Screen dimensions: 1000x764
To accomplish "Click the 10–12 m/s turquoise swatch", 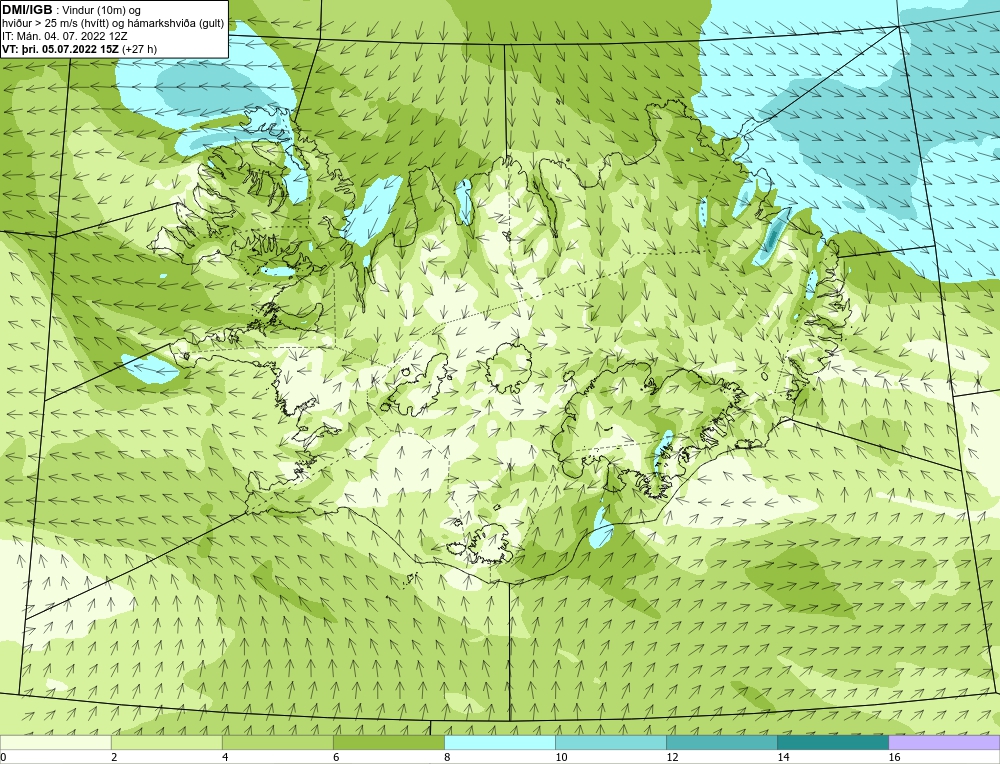I will (x=610, y=742).
